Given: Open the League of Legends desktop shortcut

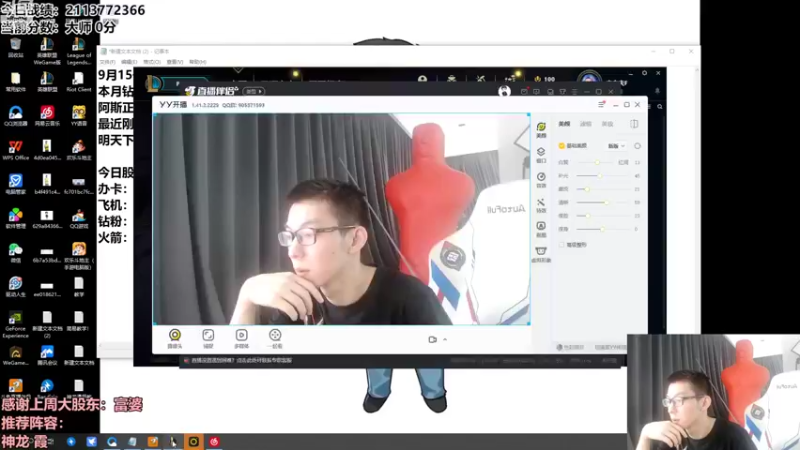Looking at the screenshot, I should pos(79,51).
